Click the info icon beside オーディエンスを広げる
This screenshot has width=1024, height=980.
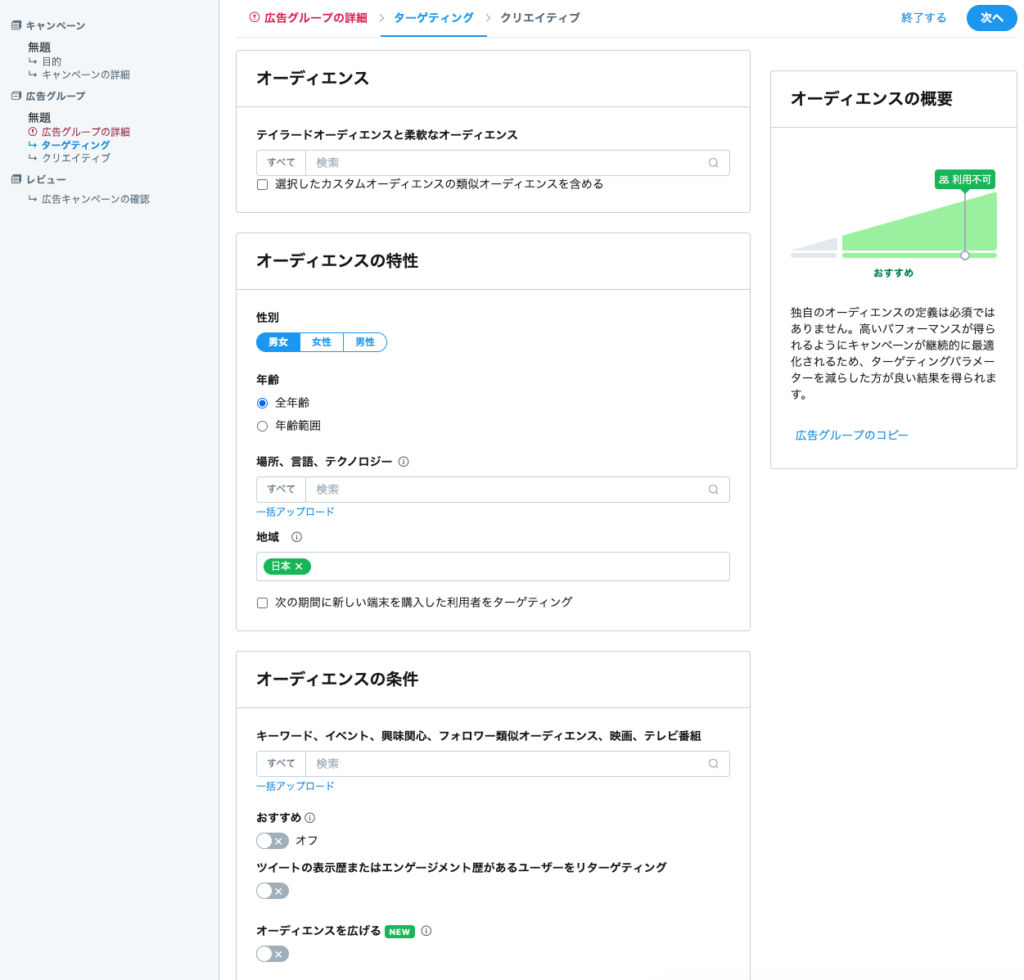coord(426,931)
